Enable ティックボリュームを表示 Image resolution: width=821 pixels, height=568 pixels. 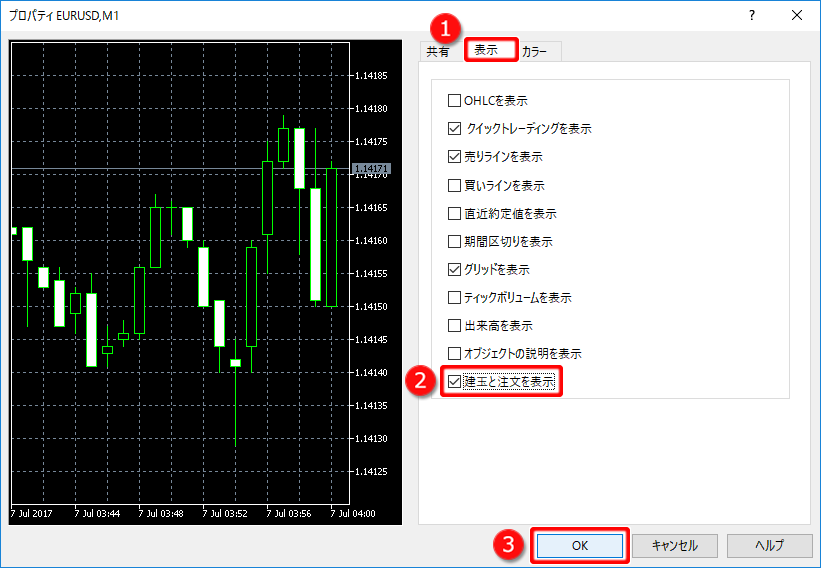pyautogui.click(x=455, y=297)
